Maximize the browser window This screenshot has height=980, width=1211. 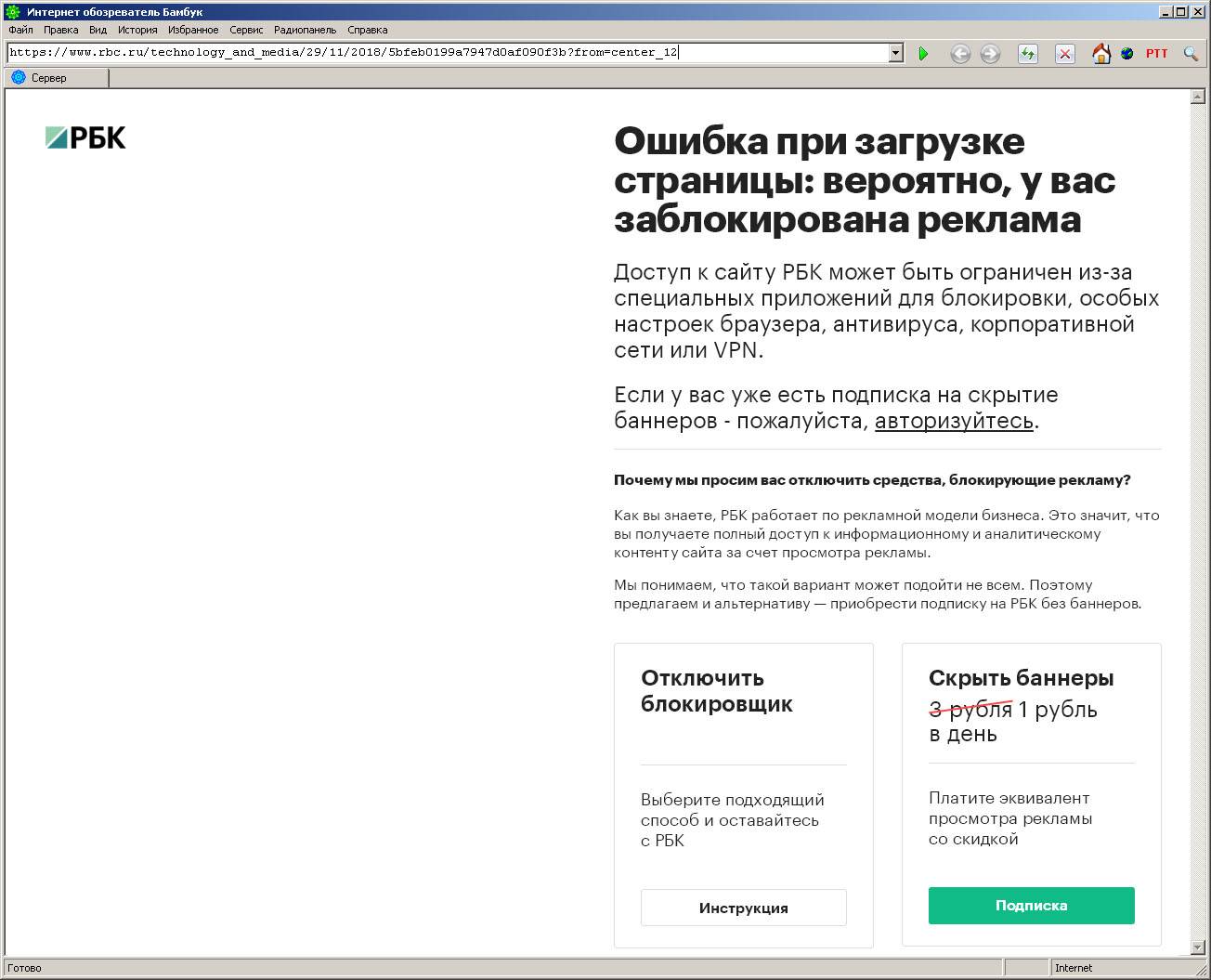1181,12
